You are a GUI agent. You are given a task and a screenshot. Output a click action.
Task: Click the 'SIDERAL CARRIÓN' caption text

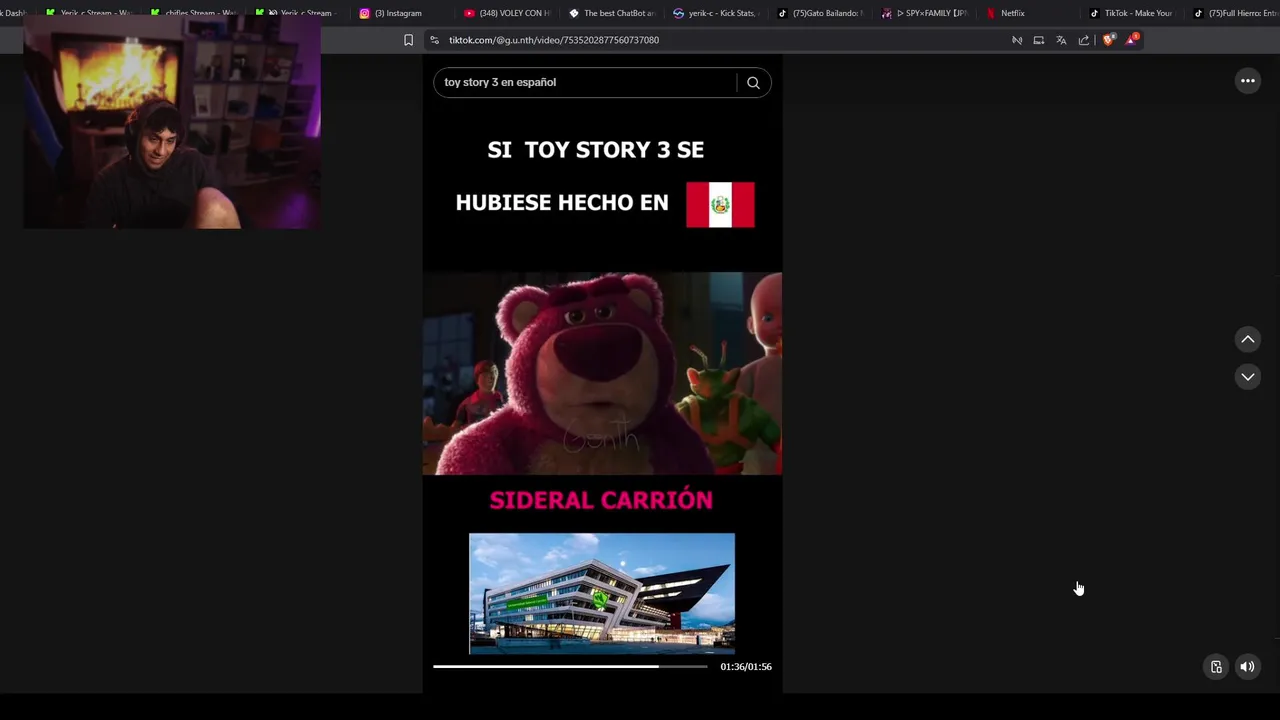pos(601,500)
